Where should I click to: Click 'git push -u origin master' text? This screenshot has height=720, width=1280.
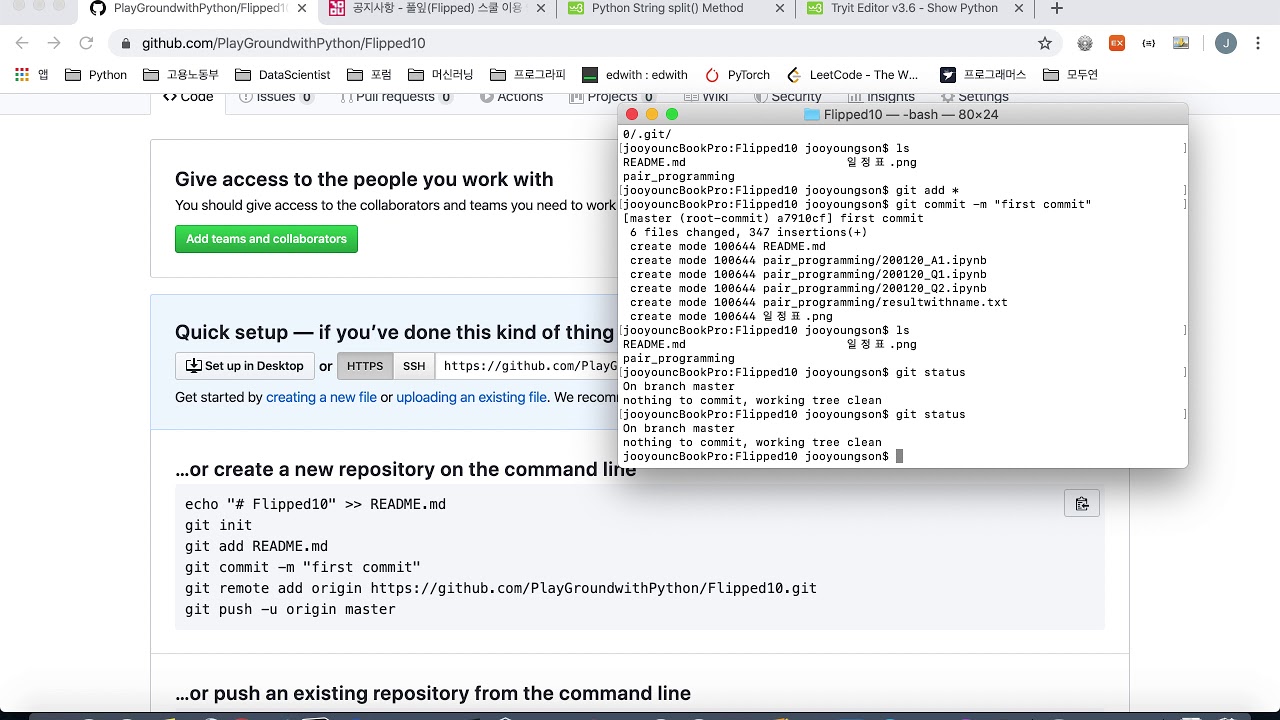[290, 609]
